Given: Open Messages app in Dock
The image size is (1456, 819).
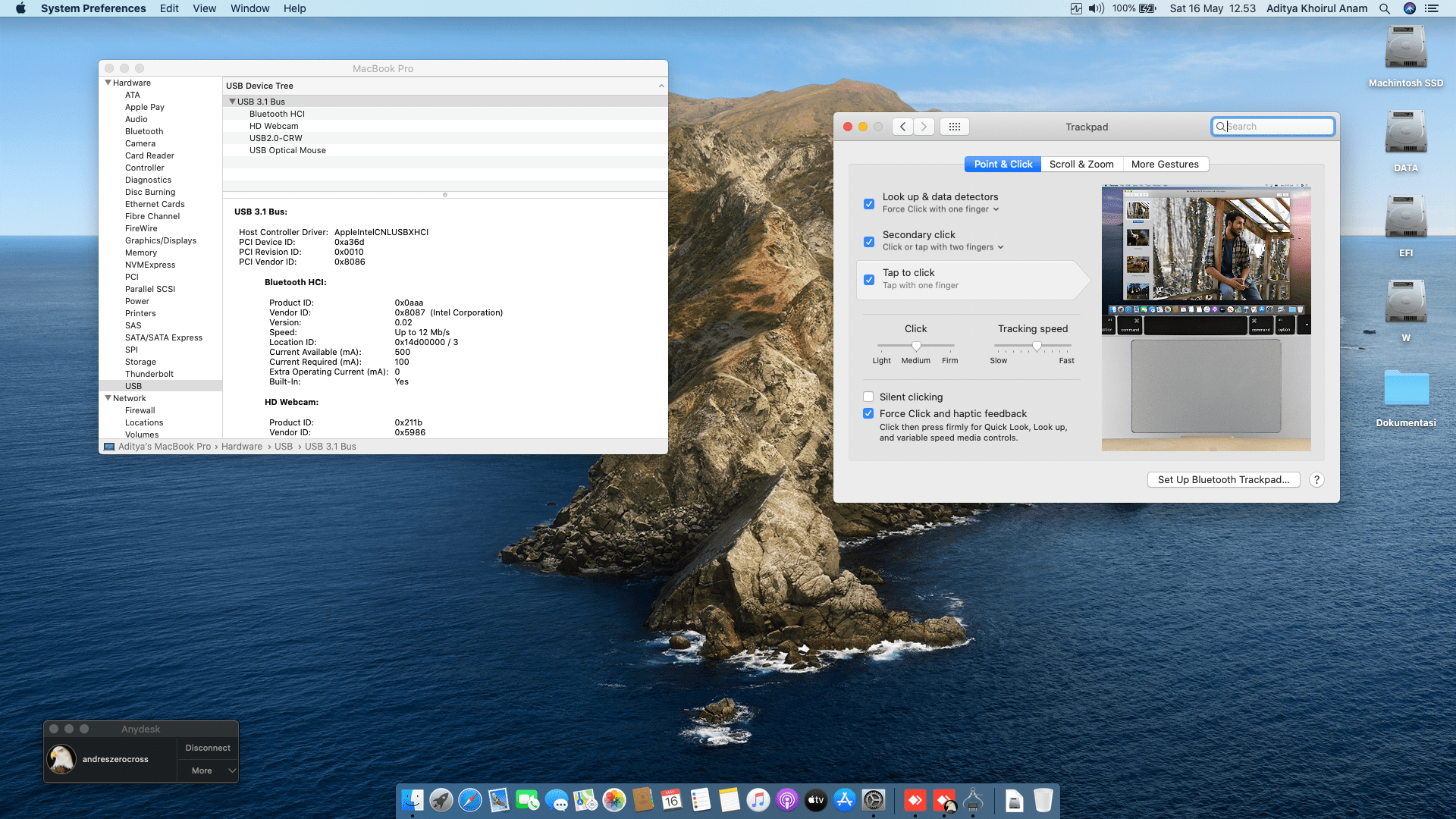Looking at the screenshot, I should [x=557, y=800].
